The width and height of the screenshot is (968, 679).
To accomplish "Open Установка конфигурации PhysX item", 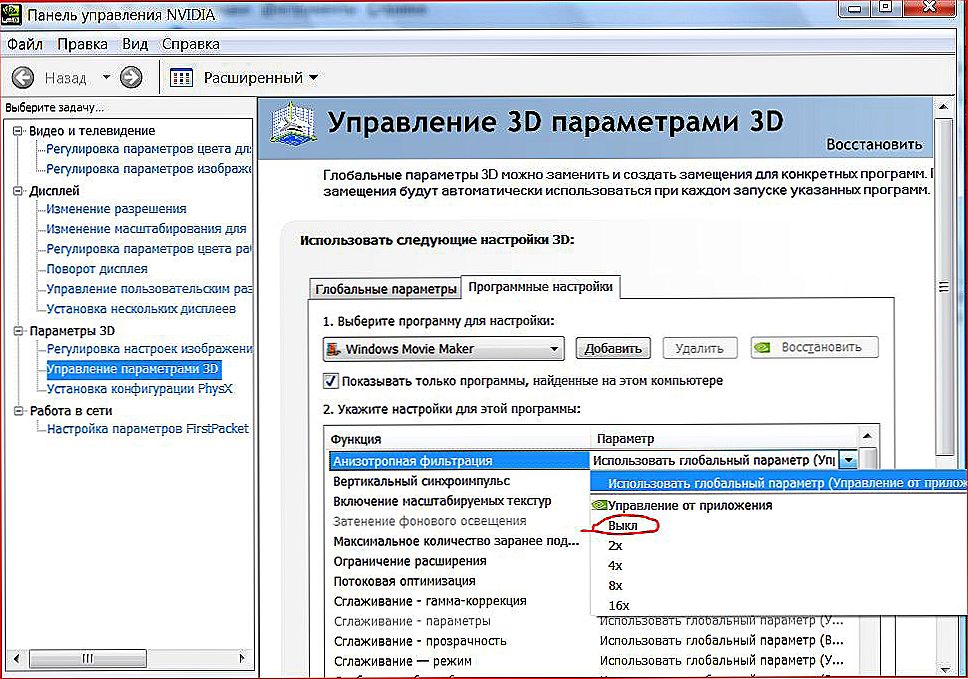I will [x=140, y=389].
